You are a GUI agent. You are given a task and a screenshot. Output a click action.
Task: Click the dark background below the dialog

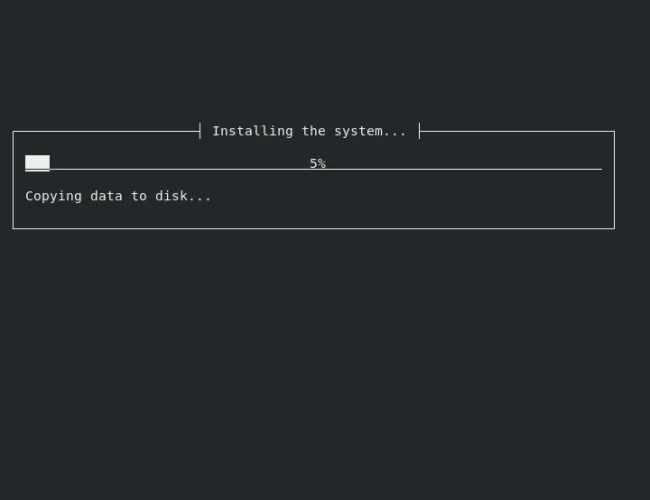coord(325,365)
